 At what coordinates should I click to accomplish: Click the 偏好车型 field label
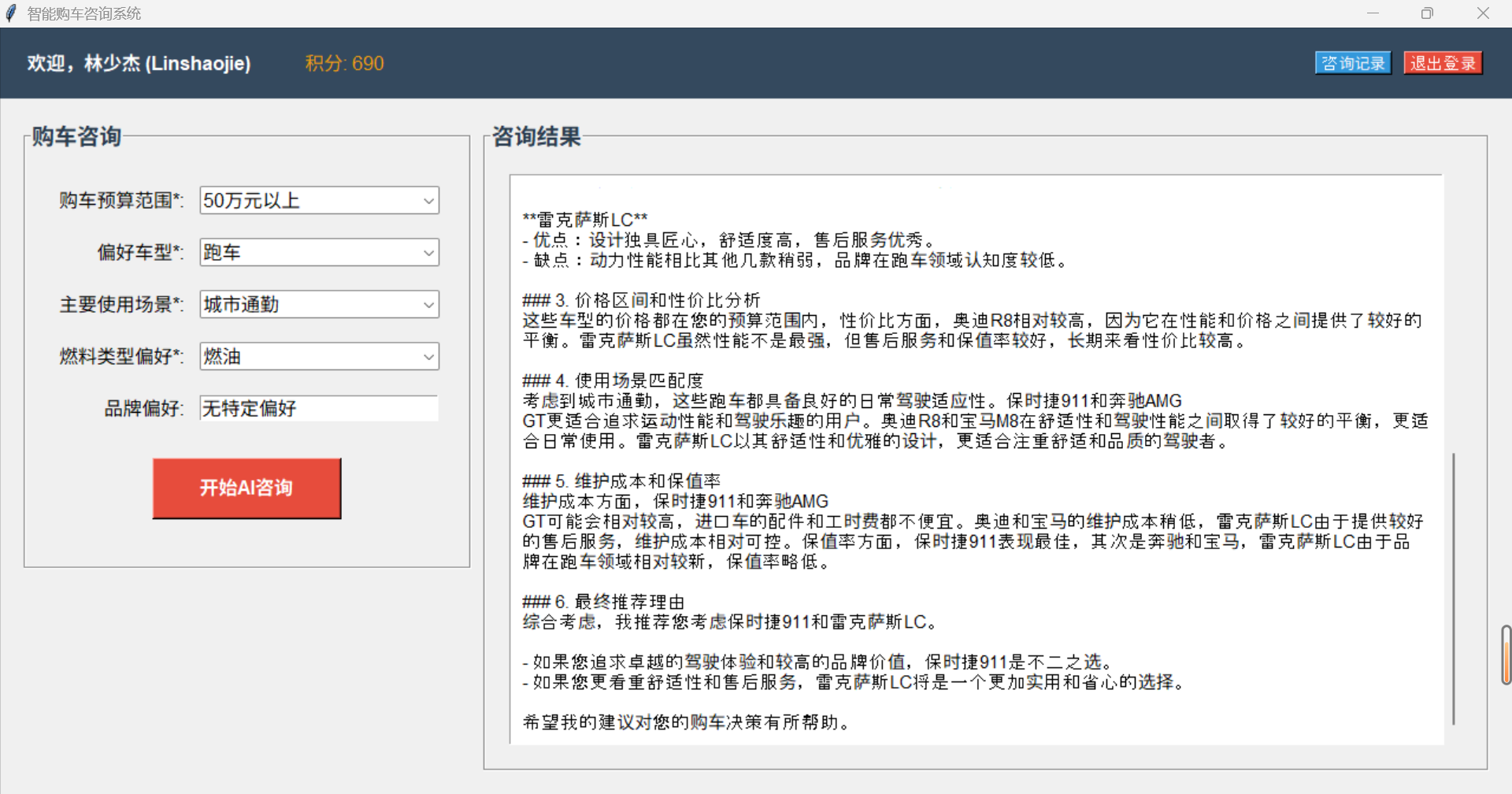pyautogui.click(x=140, y=252)
